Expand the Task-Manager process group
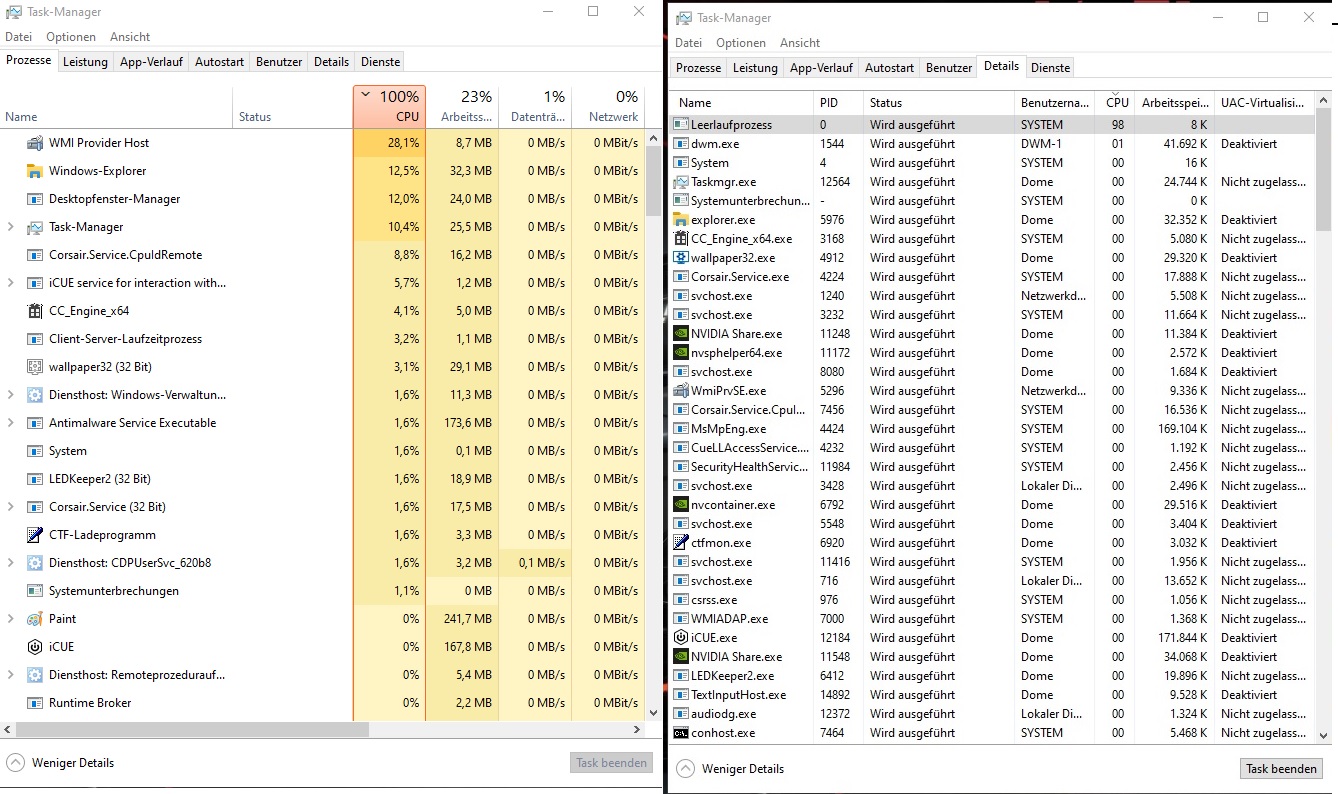This screenshot has width=1338, height=794. coord(11,227)
